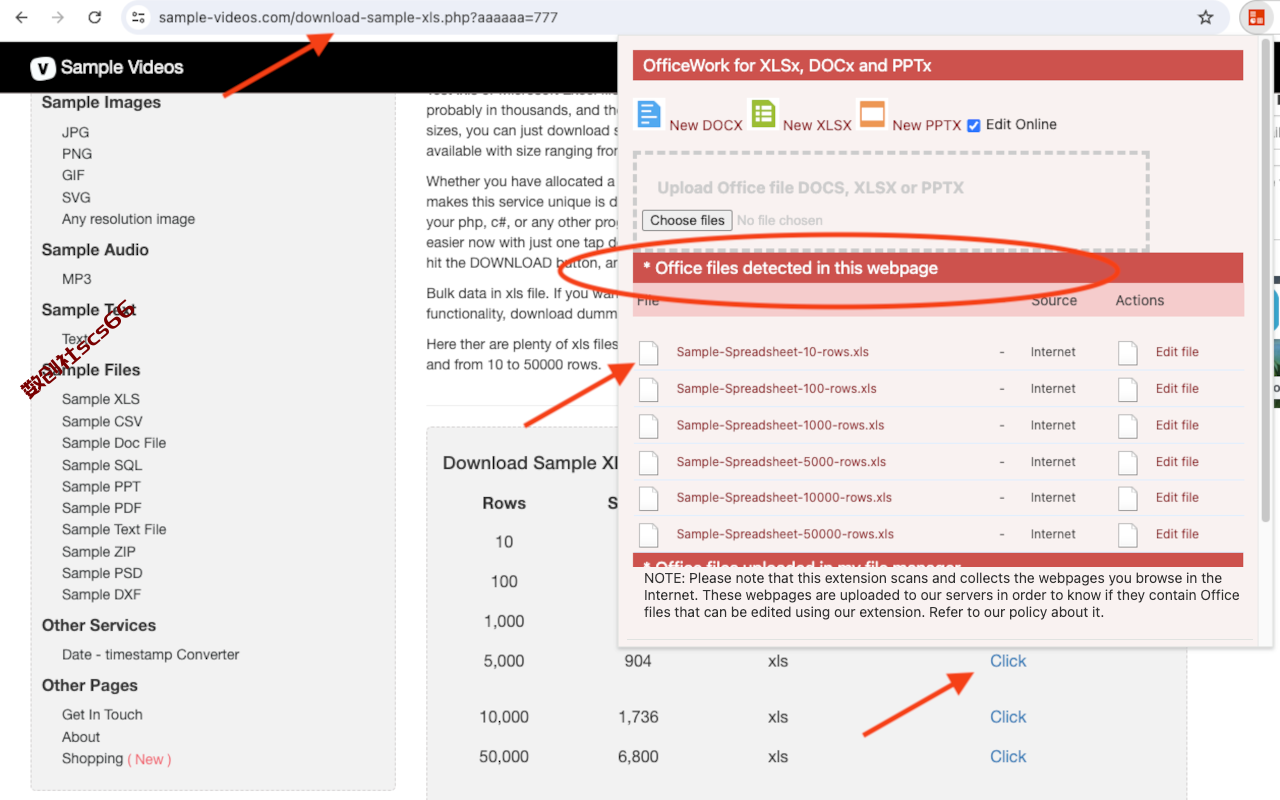
Task: Click Edit file for Sample-Spreadsheet-10000-rows.xls
Action: coord(1177,498)
